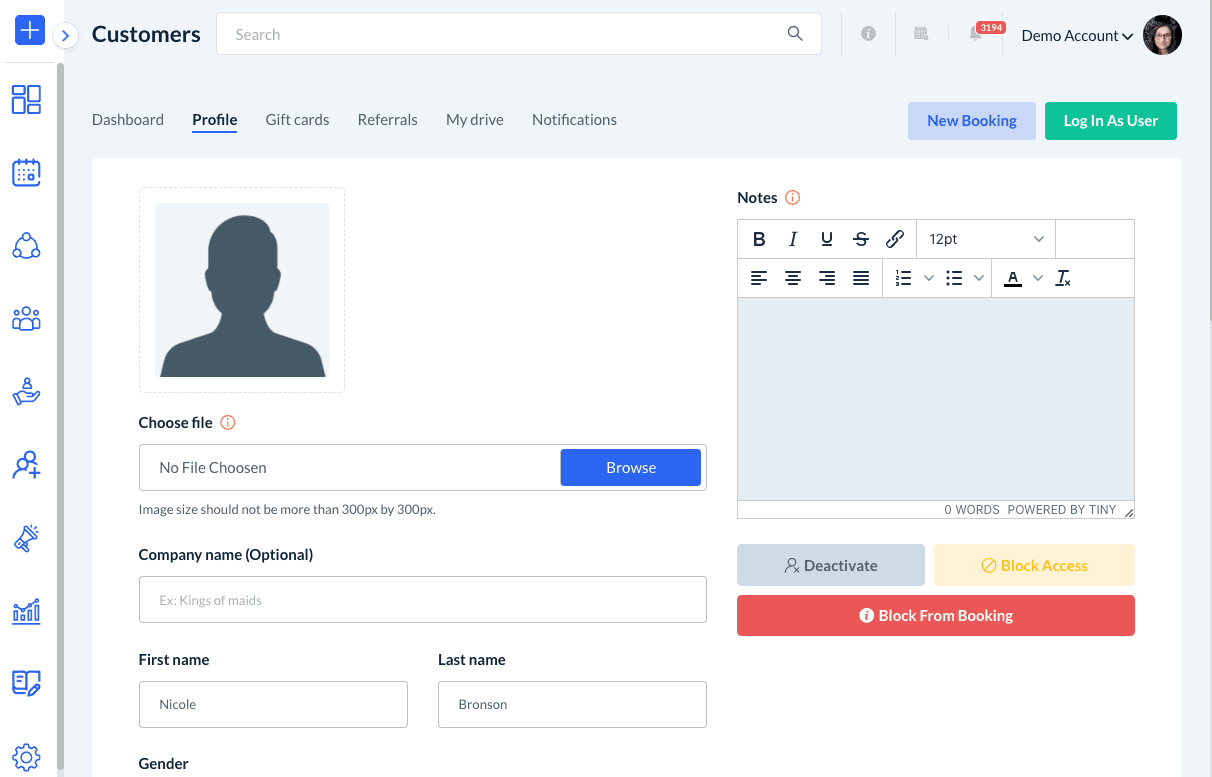Open the settings gear sidebar icon

coord(26,757)
